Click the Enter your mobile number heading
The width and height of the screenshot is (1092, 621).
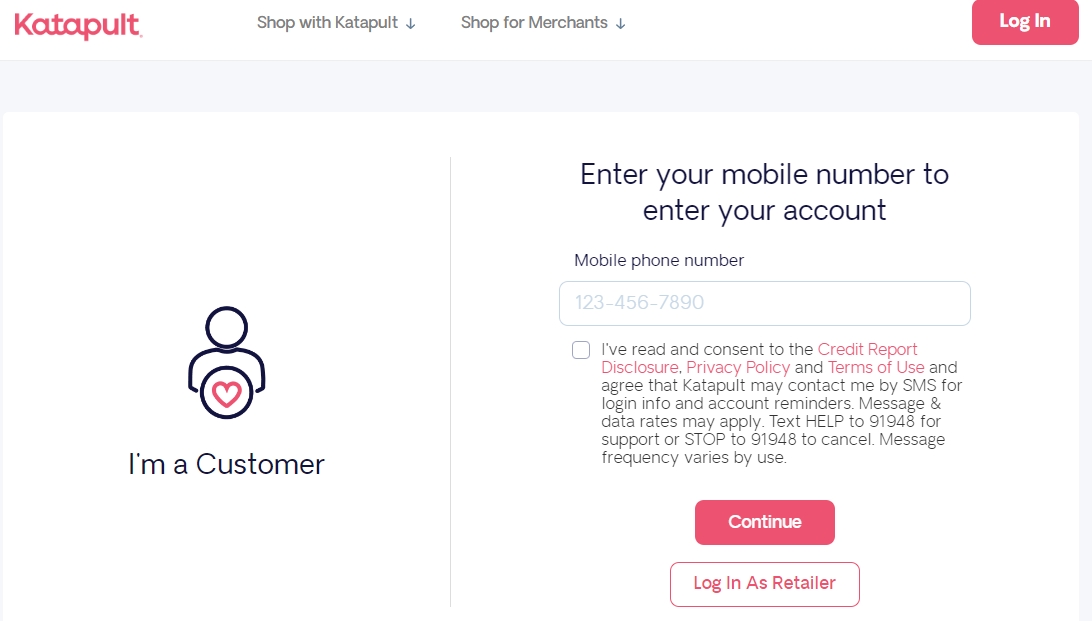point(765,192)
